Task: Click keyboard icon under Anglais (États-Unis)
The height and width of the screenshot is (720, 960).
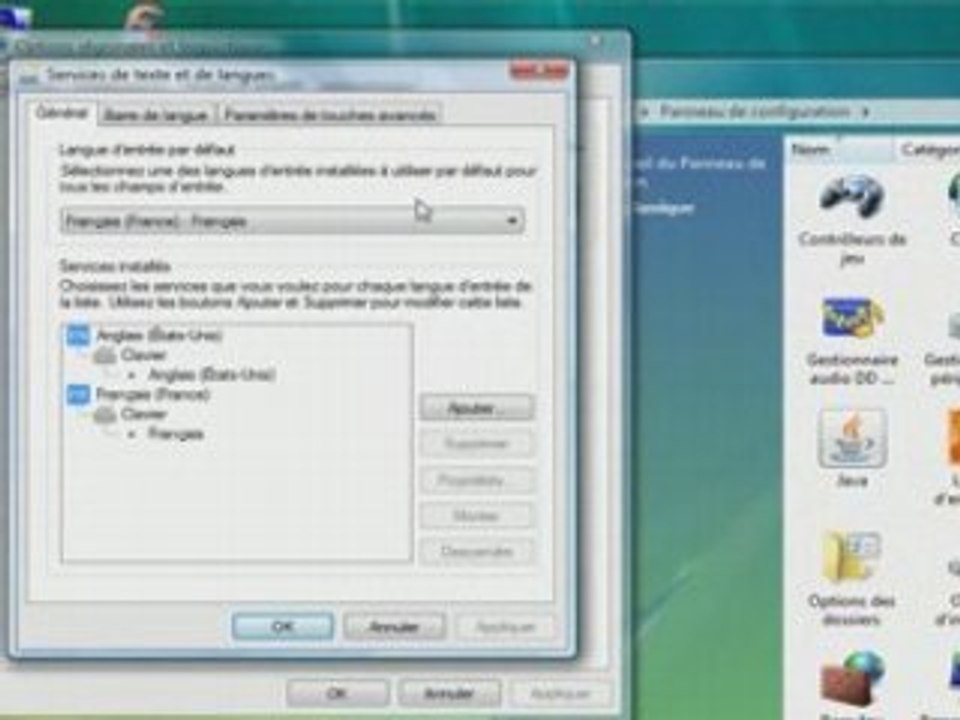Action: coord(105,356)
